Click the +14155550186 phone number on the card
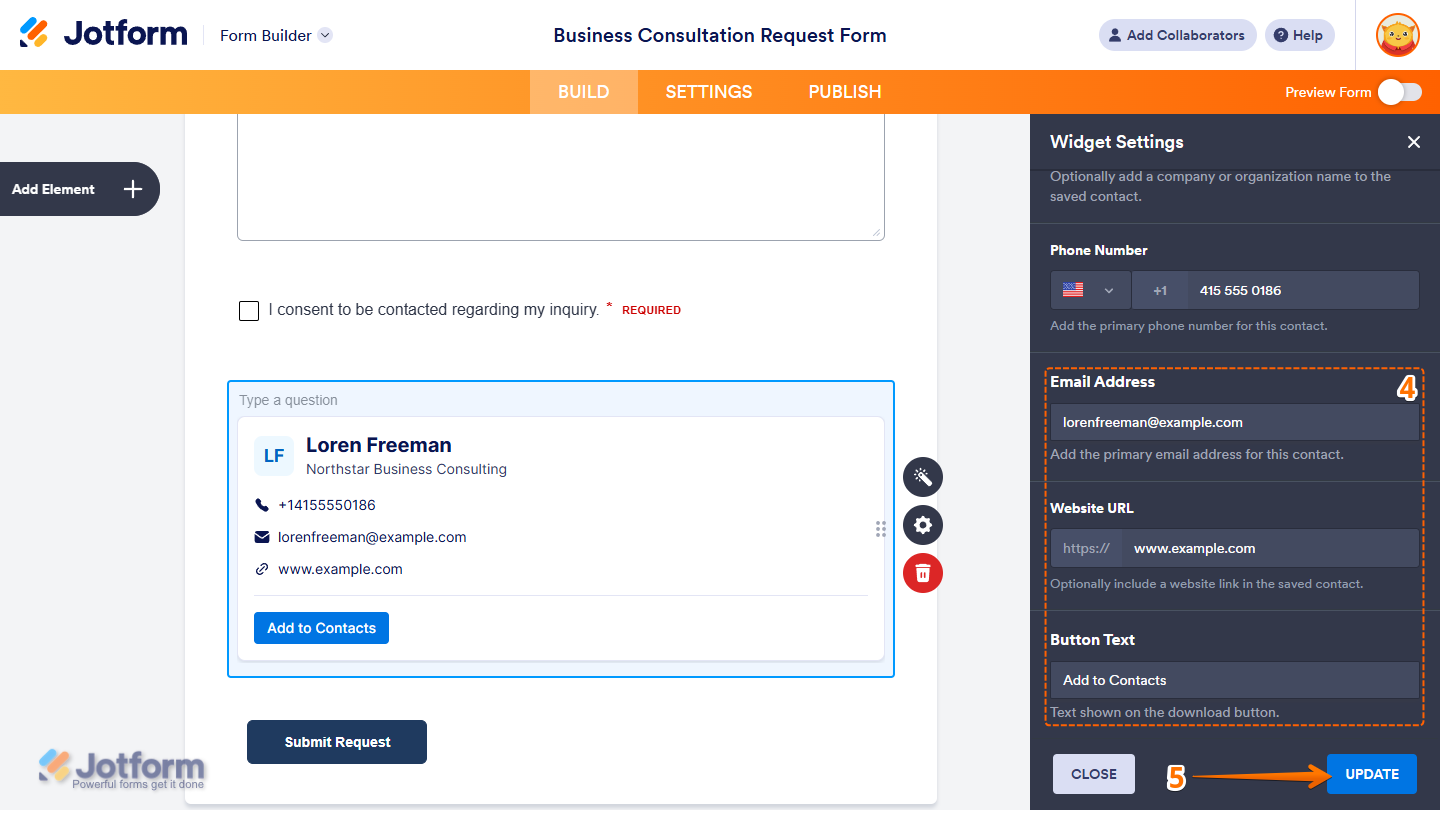Screen dimensions: 1440x814 [327, 505]
